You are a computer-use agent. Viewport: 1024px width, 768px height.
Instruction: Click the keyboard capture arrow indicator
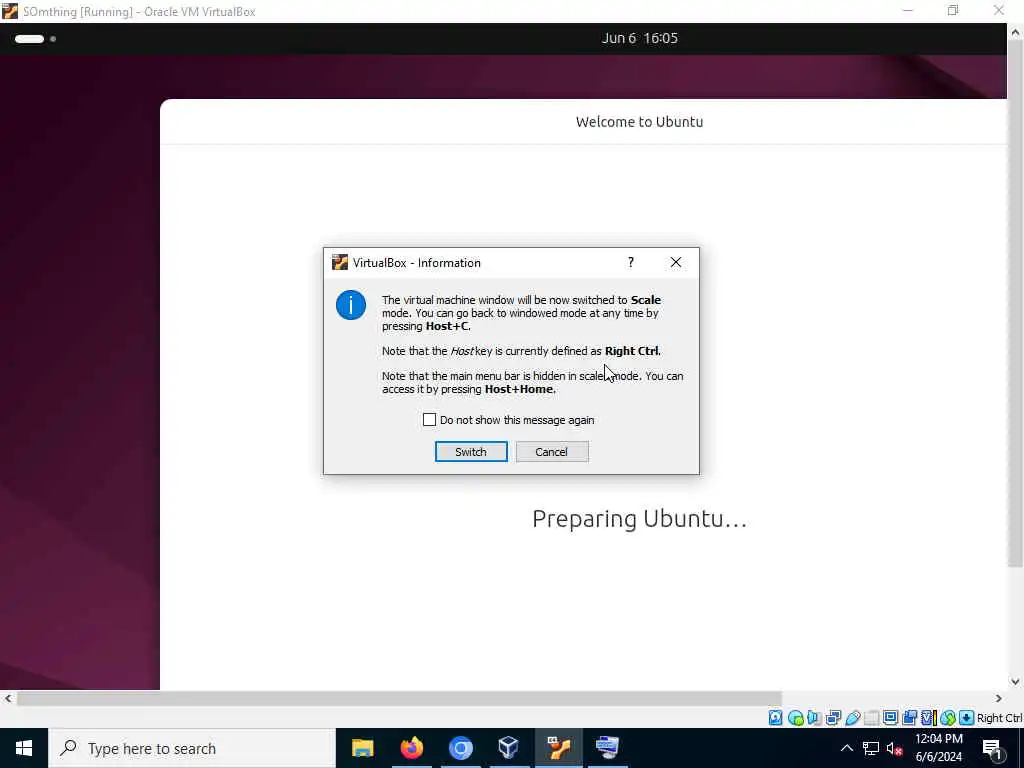click(967, 718)
